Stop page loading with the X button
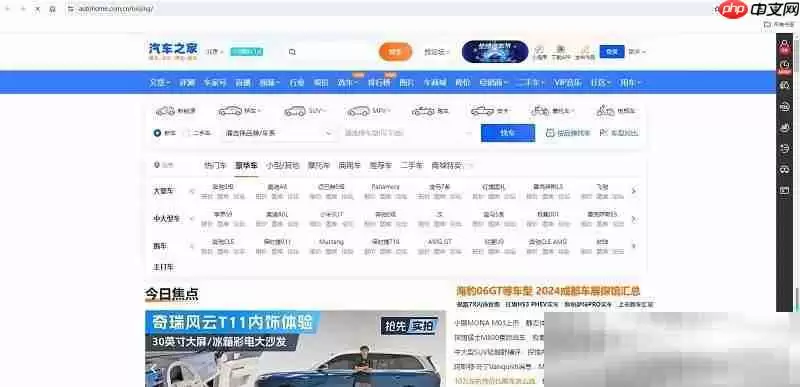This screenshot has height=387, width=800. (x=37, y=9)
